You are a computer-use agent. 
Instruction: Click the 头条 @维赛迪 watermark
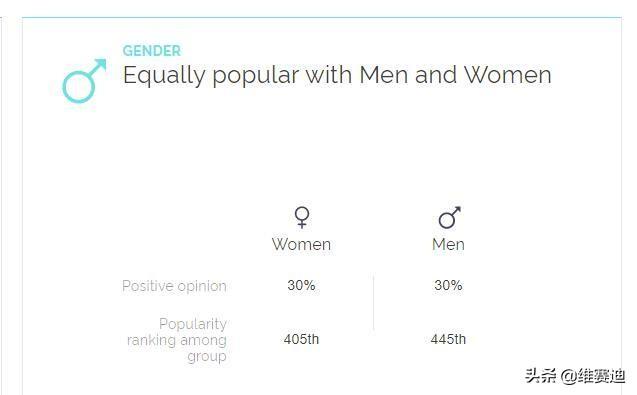point(575,376)
